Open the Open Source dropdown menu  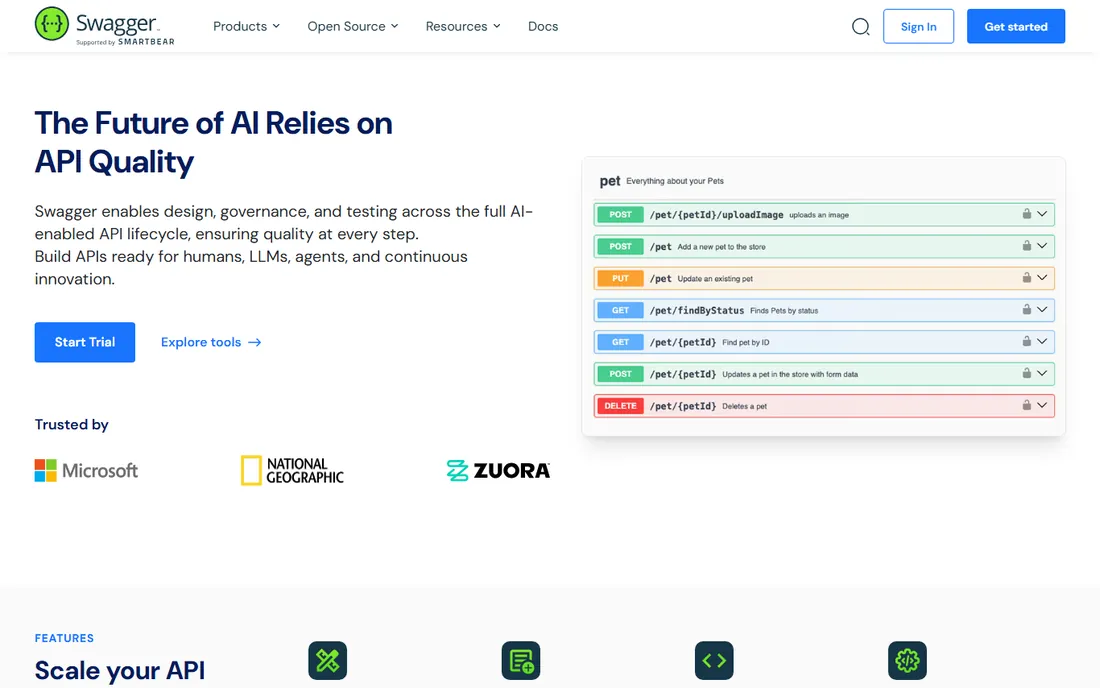[353, 26]
